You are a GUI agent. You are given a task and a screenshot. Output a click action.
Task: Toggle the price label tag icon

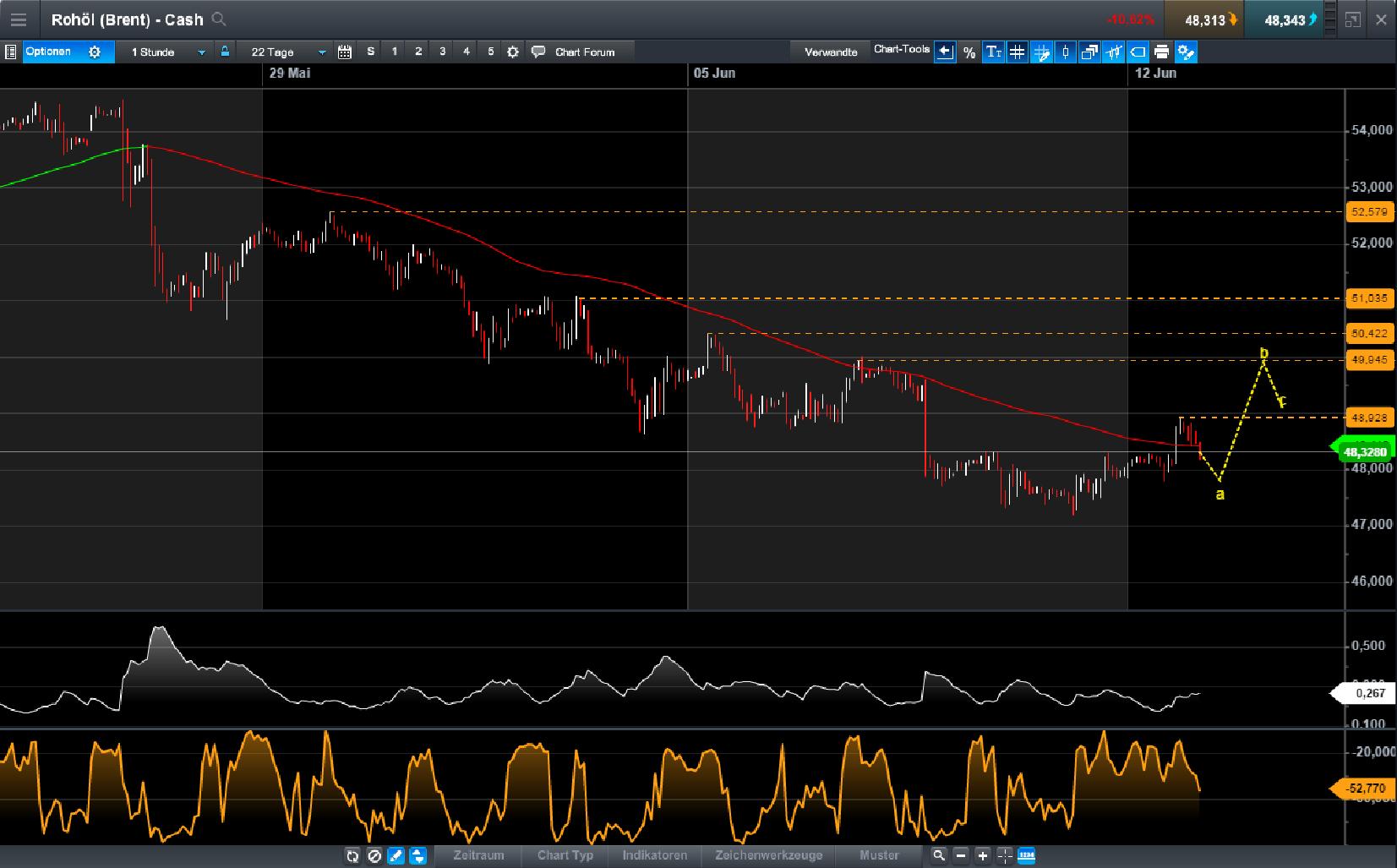click(1138, 52)
